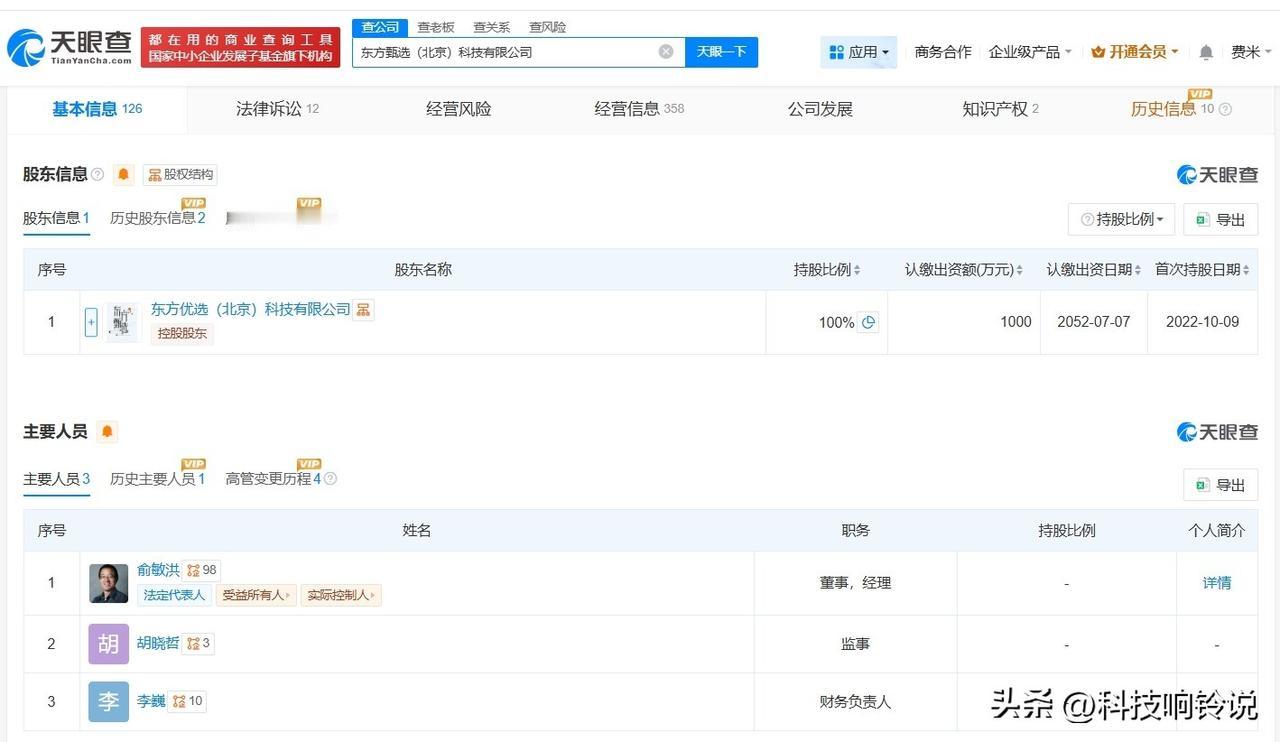
Task: Select the 历史股东信息 2 sub-tab
Action: pyautogui.click(x=158, y=218)
